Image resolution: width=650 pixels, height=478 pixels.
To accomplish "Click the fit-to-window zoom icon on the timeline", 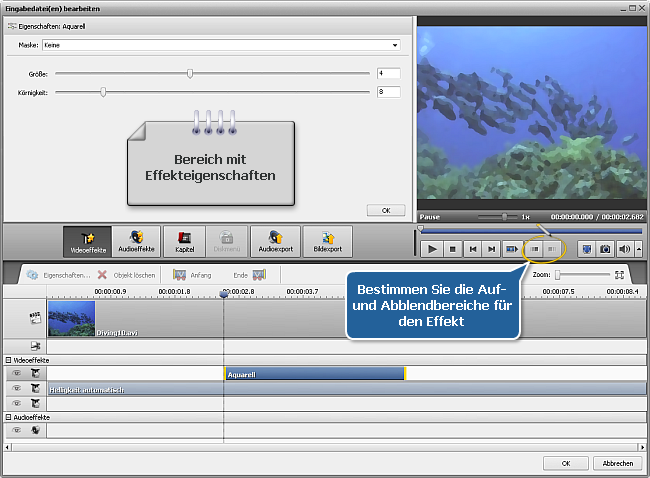I will [x=620, y=274].
